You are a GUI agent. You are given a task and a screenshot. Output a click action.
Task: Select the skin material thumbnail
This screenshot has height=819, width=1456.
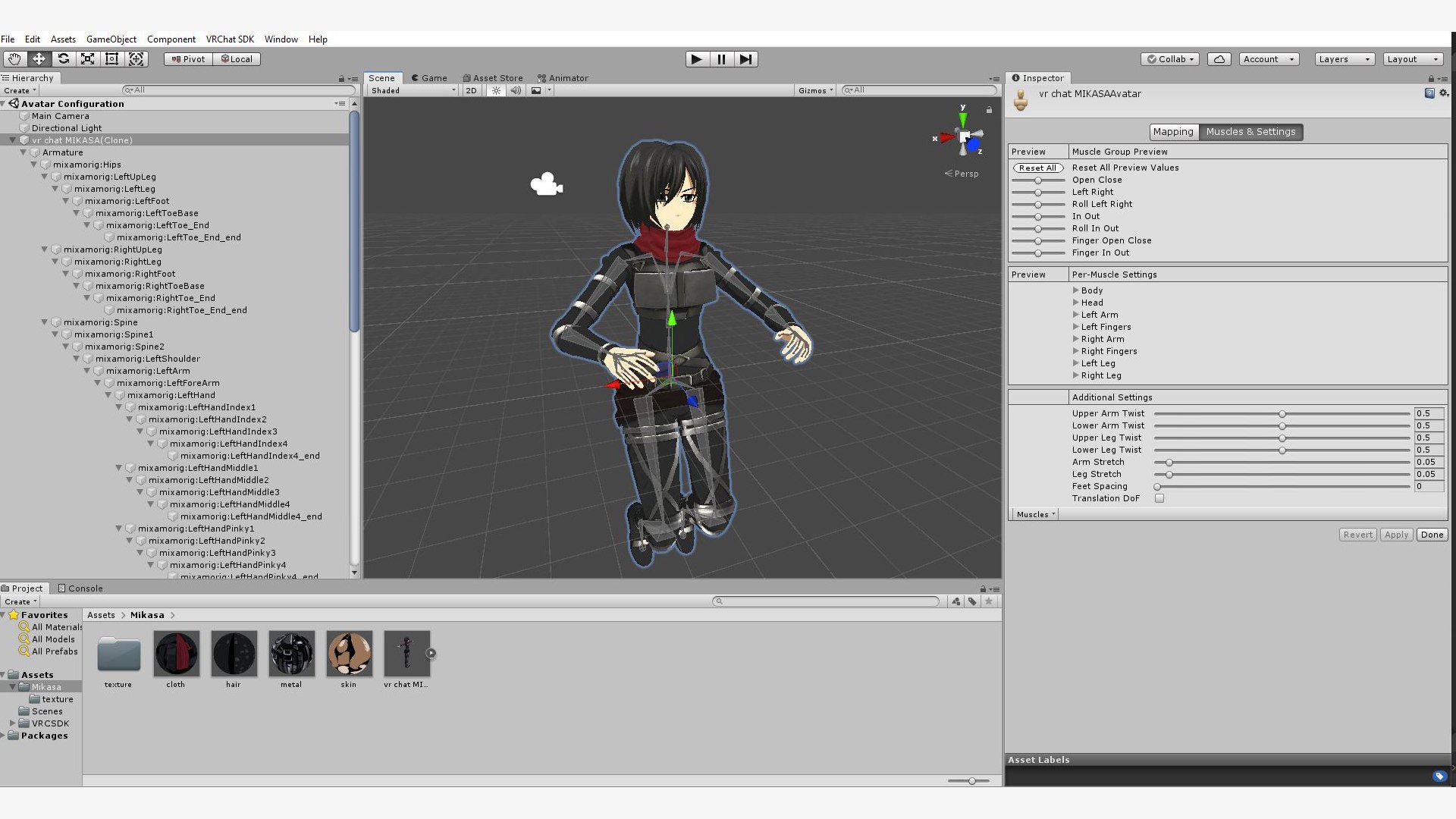point(349,653)
